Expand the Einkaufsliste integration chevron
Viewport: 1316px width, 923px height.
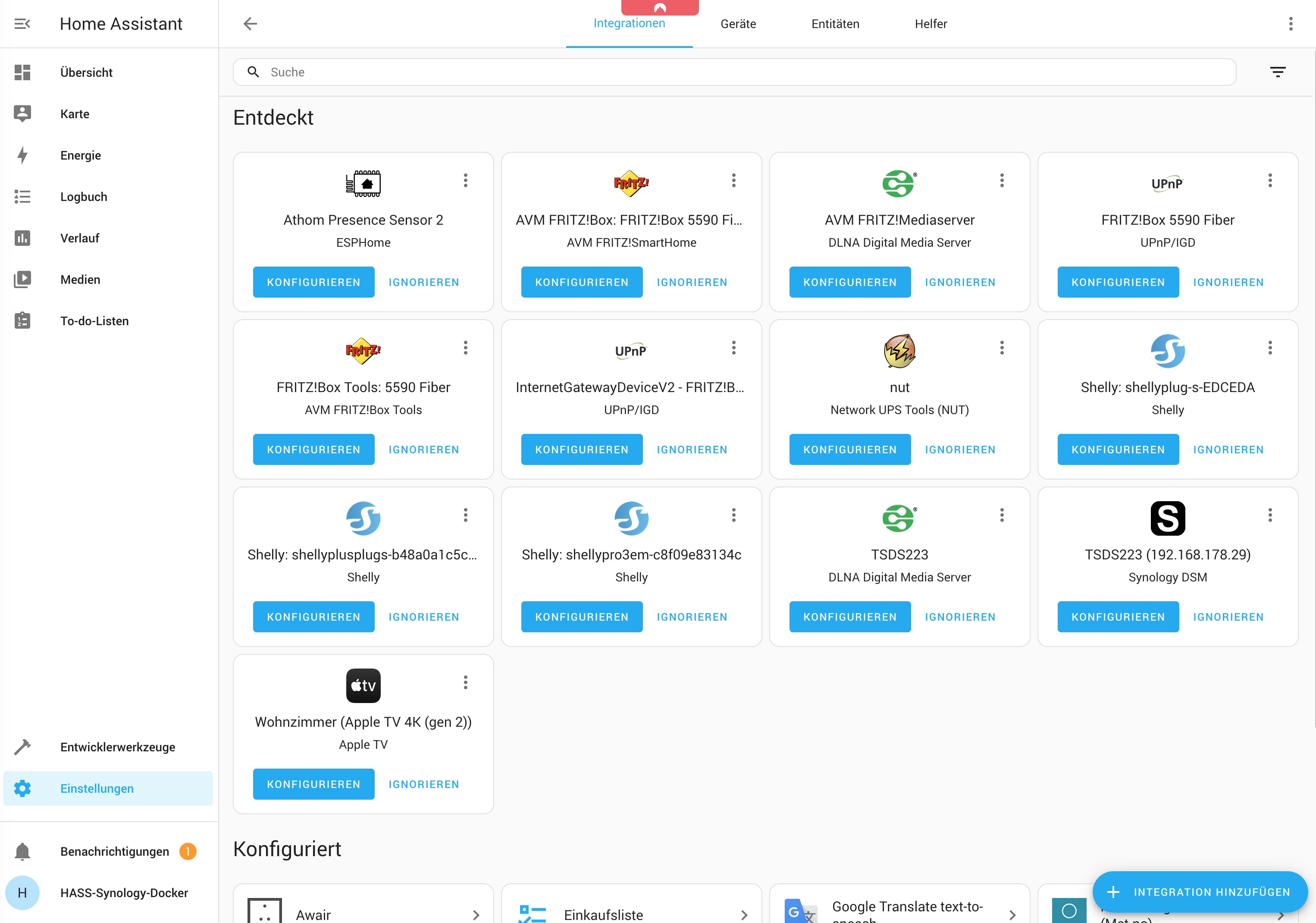[x=744, y=915]
